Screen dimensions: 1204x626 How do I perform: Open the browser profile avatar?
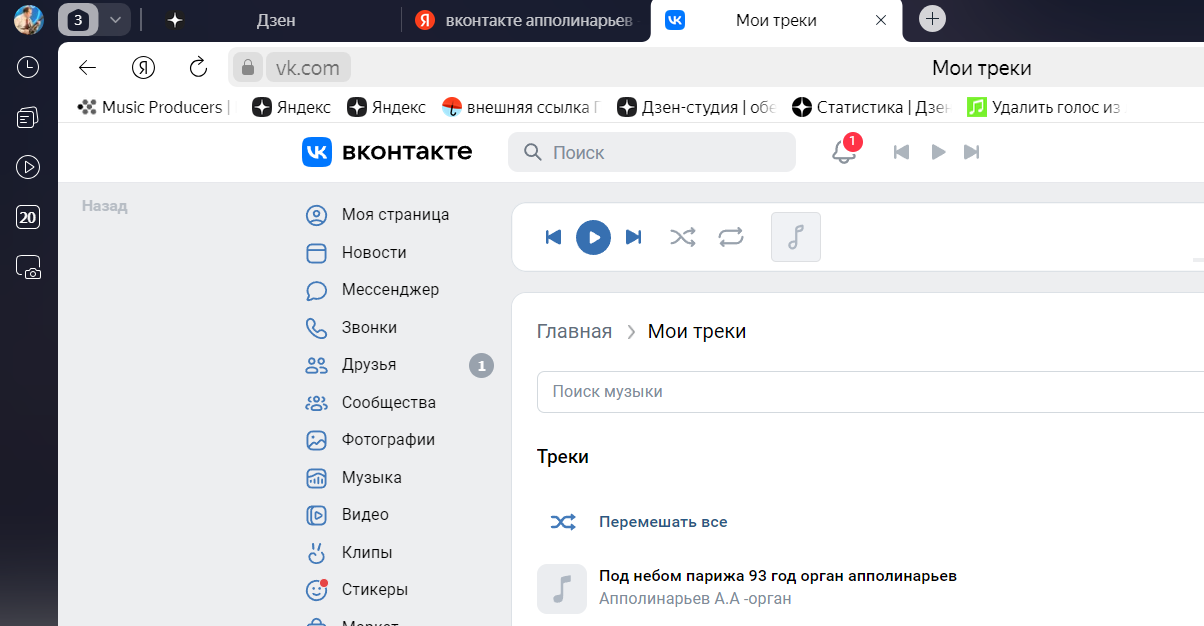(28, 19)
